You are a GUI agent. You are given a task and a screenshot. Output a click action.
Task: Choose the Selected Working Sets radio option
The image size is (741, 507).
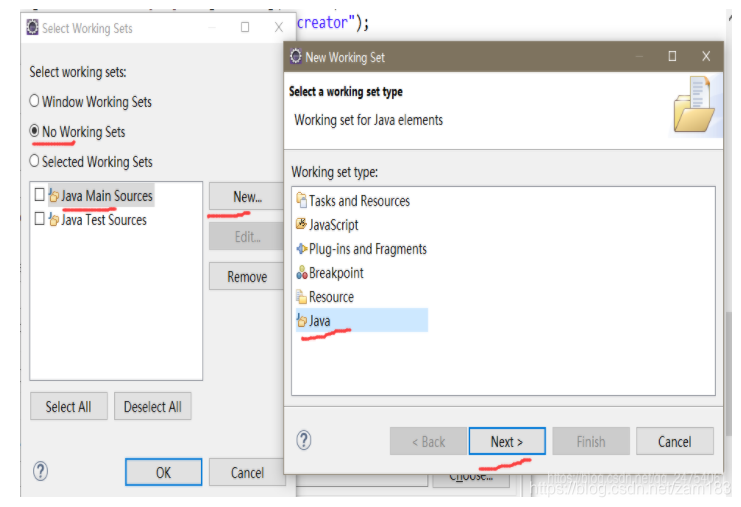coord(34,161)
